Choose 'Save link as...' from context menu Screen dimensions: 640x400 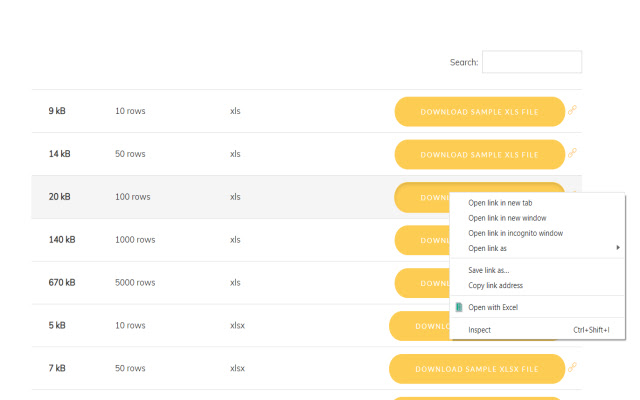pyautogui.click(x=489, y=270)
